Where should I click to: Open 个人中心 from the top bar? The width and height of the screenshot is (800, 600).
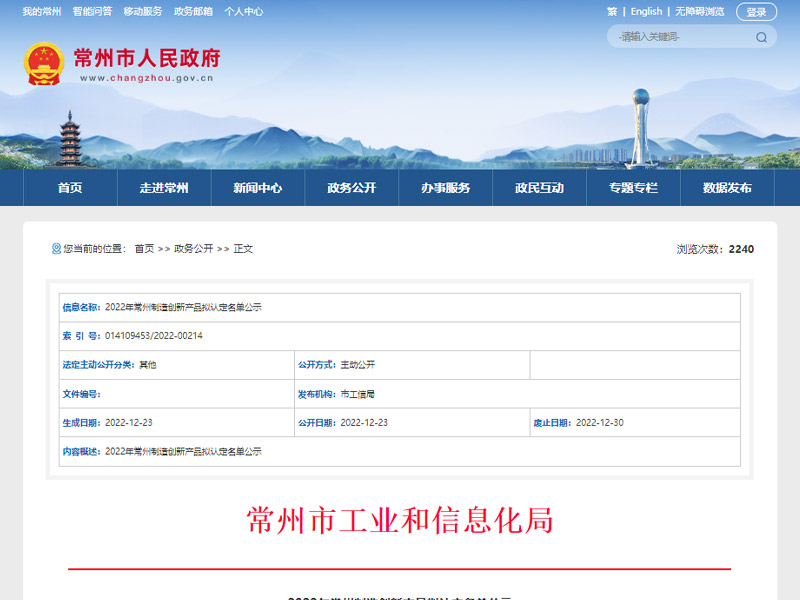pyautogui.click(x=244, y=12)
